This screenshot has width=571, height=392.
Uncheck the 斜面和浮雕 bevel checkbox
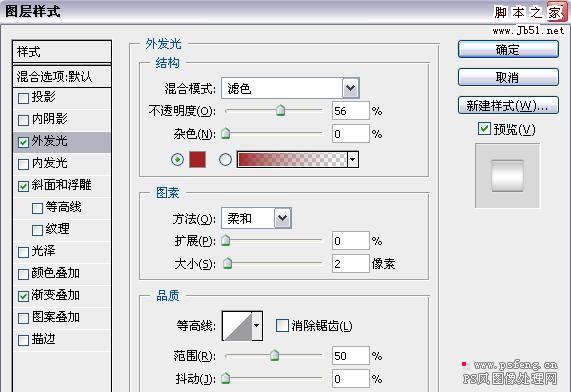click(23, 186)
